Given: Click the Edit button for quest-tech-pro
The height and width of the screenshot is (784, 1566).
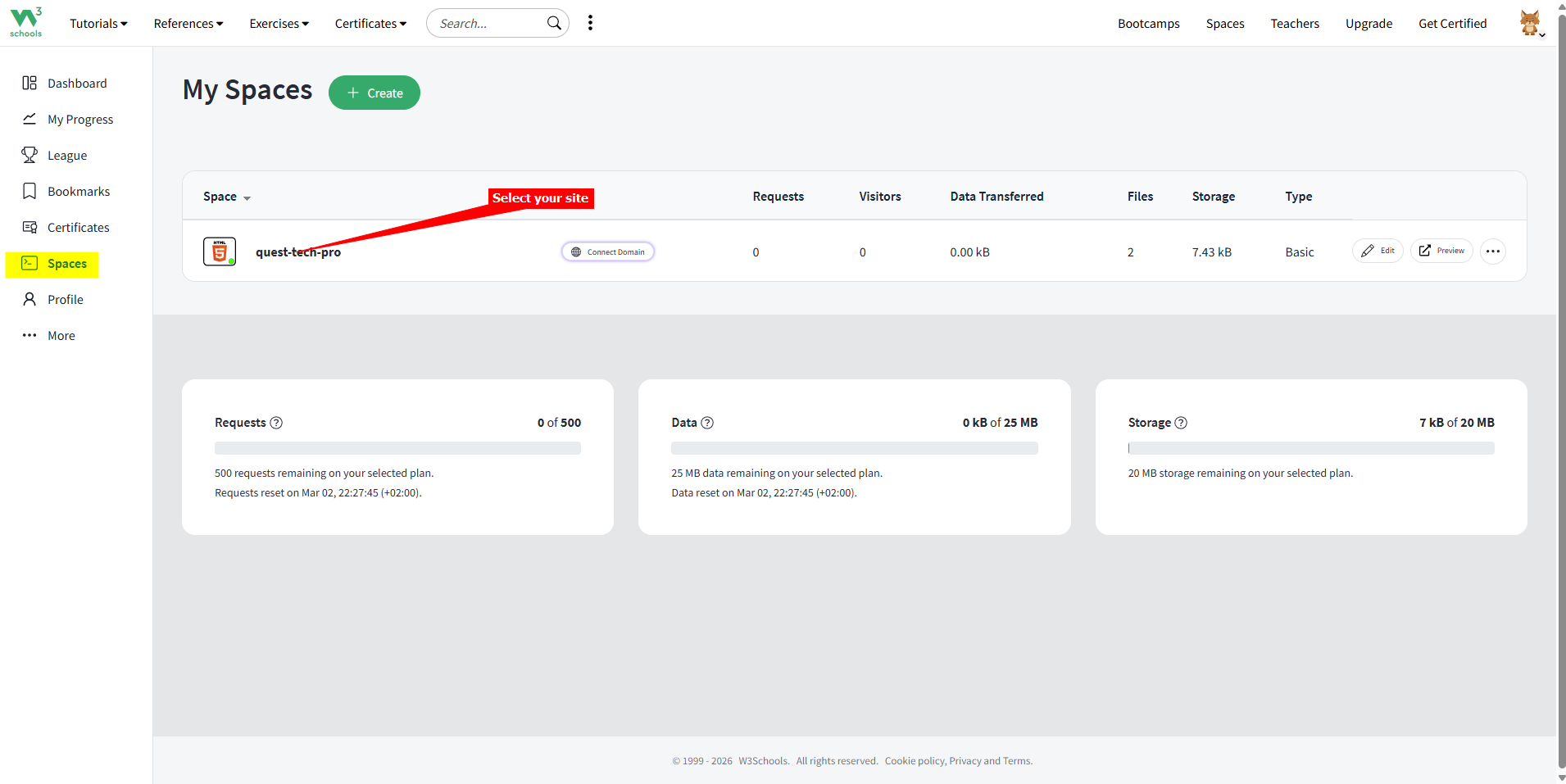Looking at the screenshot, I should 1378,251.
